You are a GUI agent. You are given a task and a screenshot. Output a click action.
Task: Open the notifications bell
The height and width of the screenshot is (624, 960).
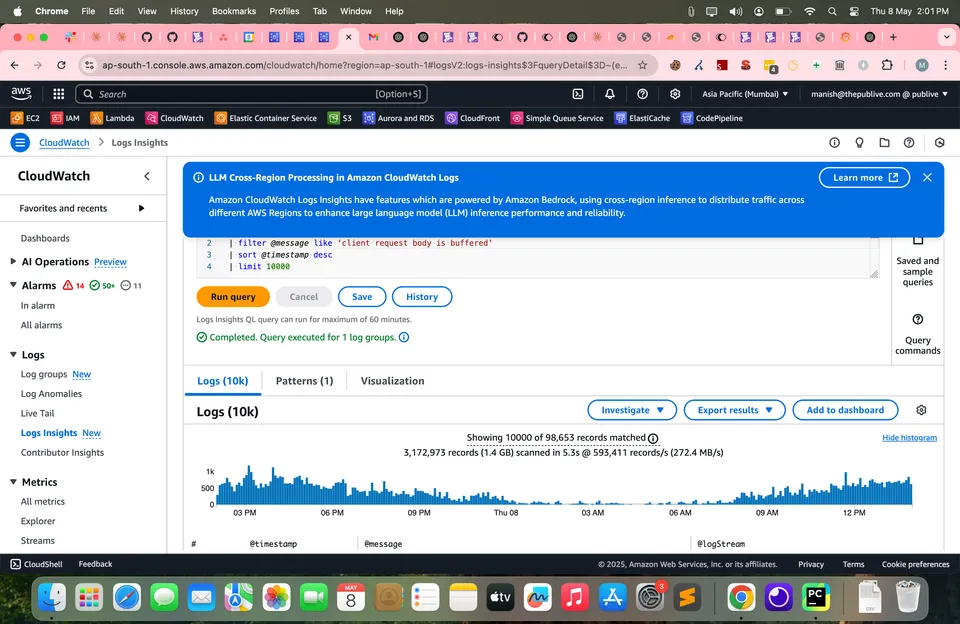(x=610, y=94)
